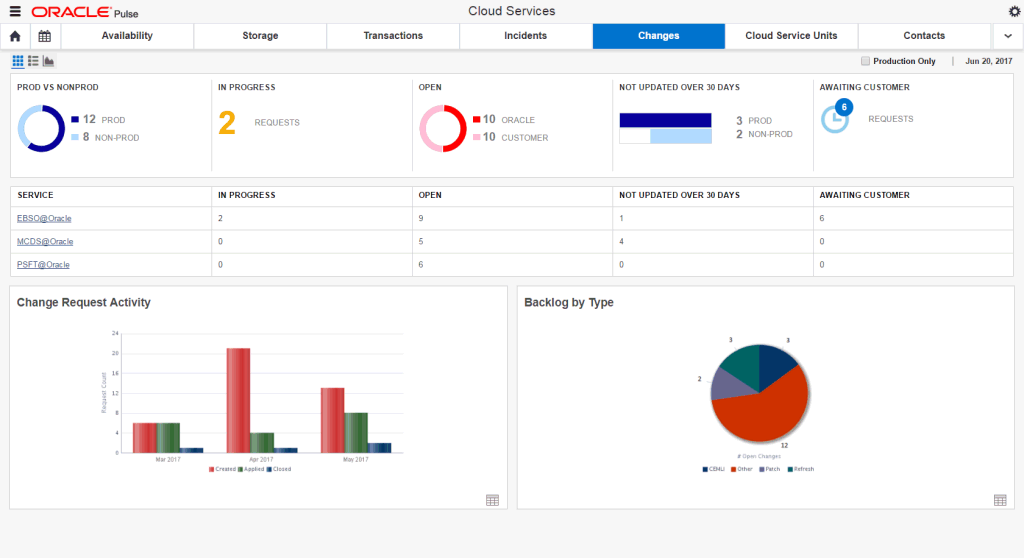Click the In Progress 2 requests count

tap(227, 123)
